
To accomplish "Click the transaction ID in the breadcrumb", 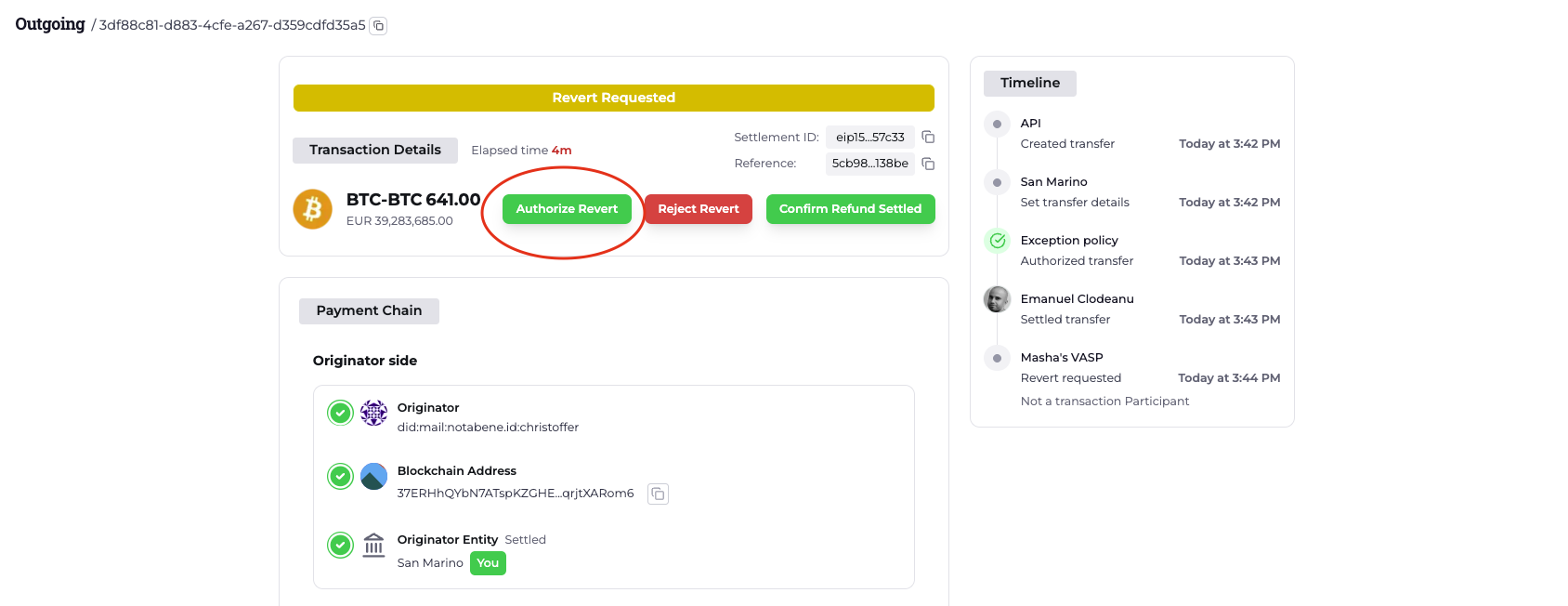I will (232, 25).
